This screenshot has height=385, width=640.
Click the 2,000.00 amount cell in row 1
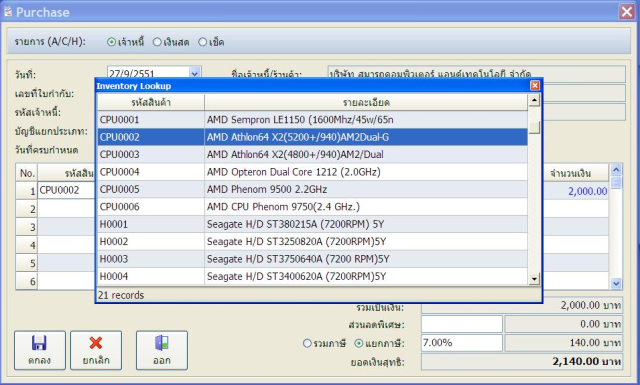click(576, 191)
